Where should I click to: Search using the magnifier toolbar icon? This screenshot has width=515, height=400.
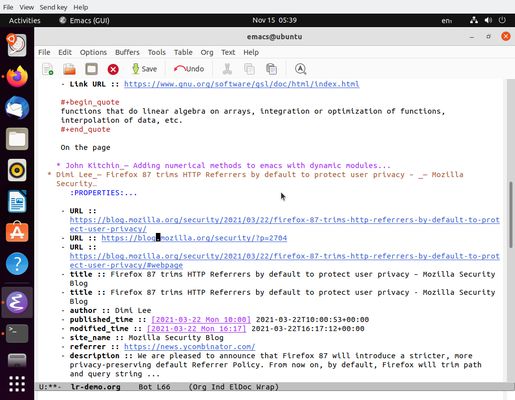pos(300,69)
